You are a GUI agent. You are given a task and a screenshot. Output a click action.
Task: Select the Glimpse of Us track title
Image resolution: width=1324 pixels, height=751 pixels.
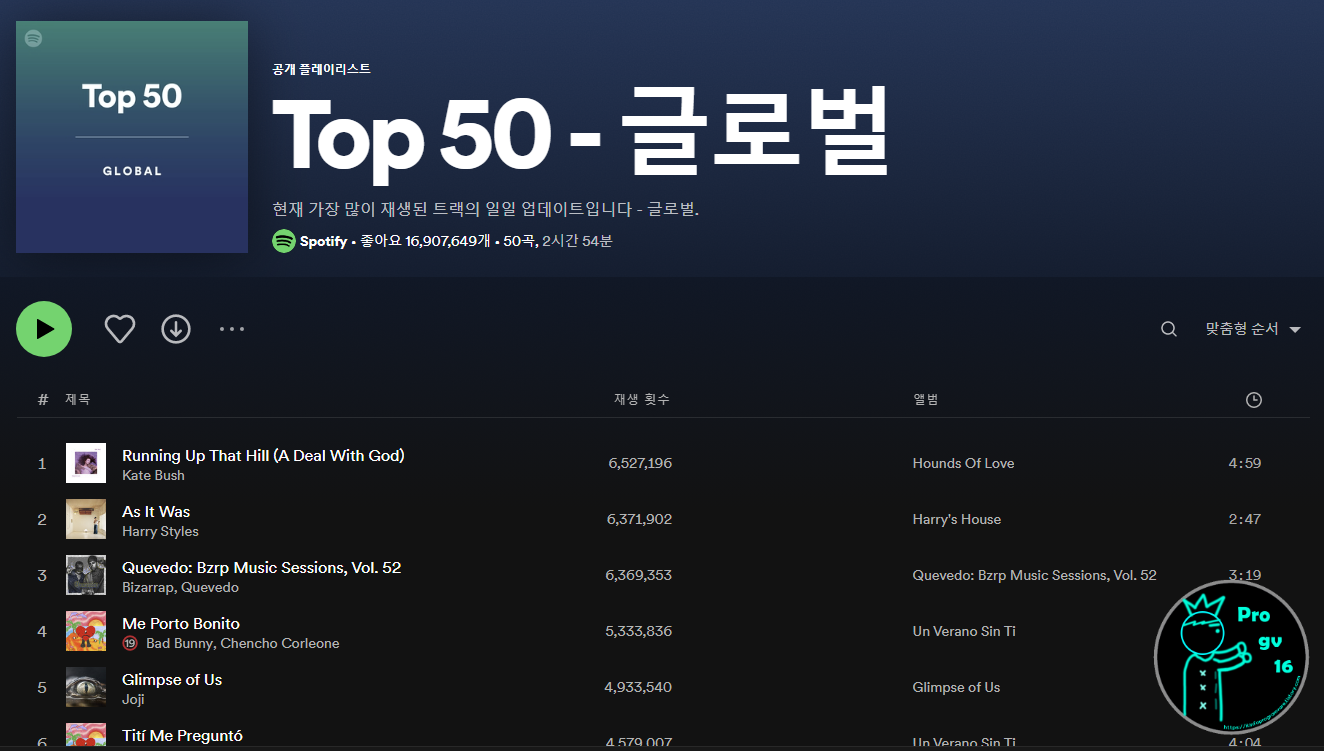(x=172, y=679)
